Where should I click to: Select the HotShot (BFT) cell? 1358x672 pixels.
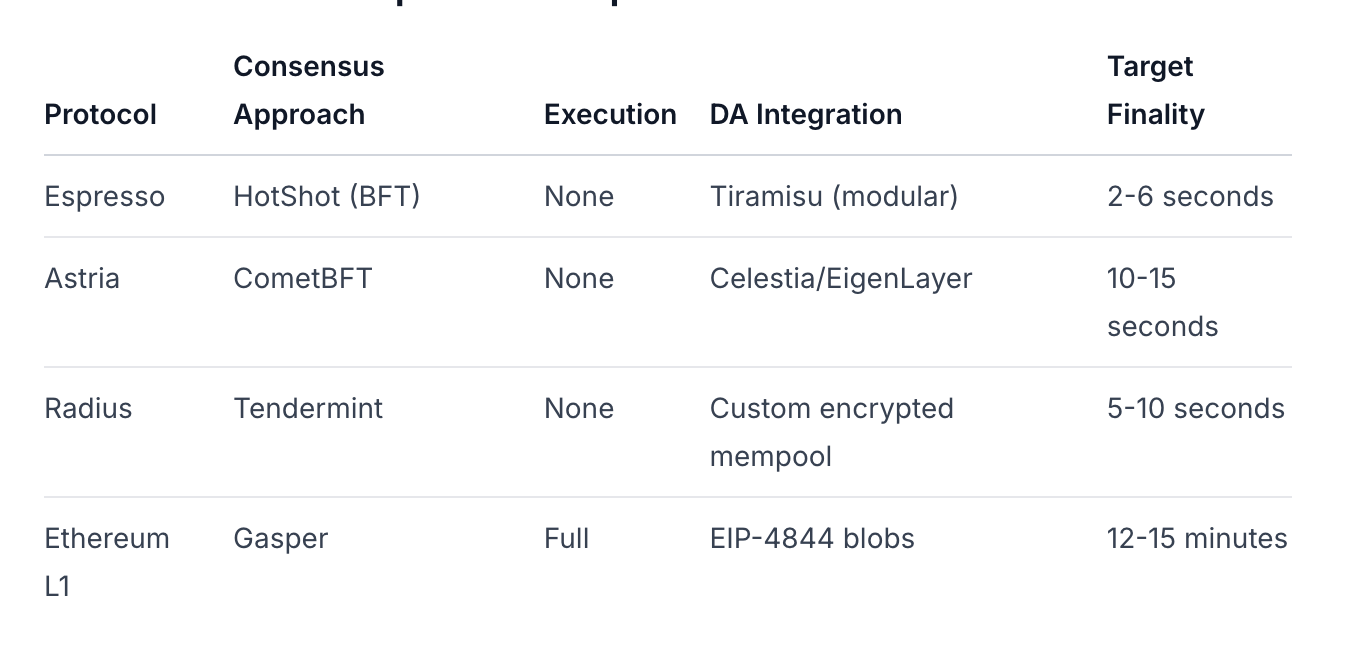pos(326,197)
